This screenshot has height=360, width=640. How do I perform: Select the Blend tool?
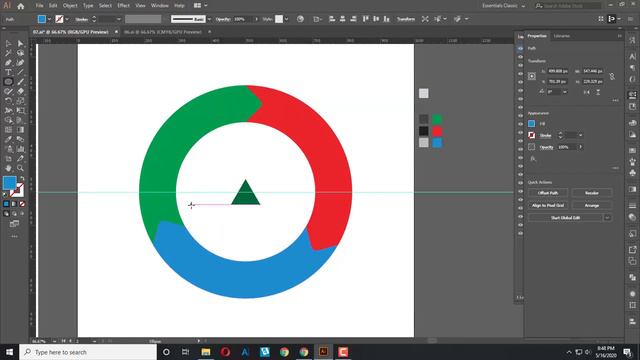pyautogui.click(x=20, y=139)
